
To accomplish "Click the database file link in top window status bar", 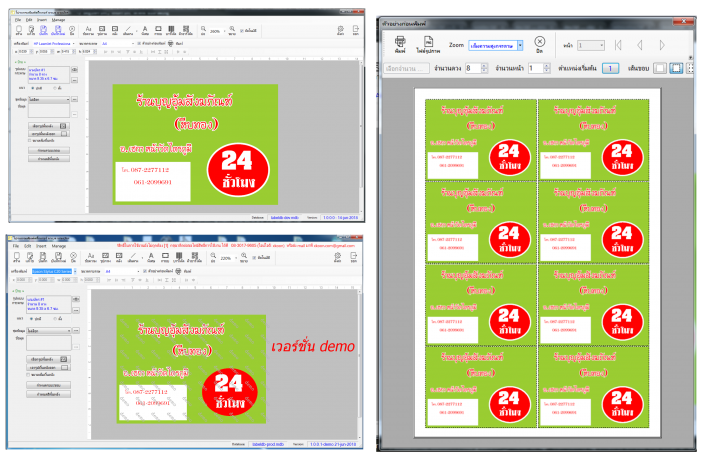I will (x=285, y=217).
